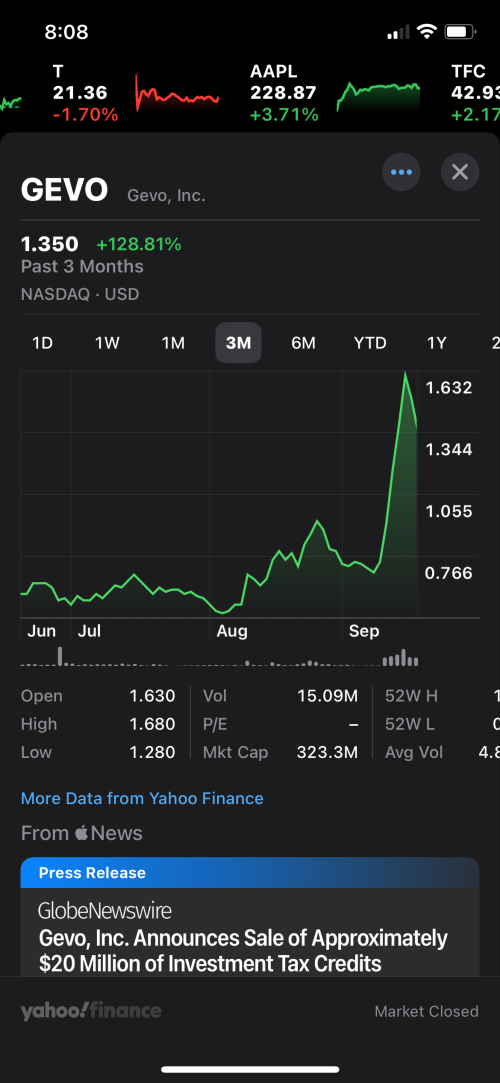The height and width of the screenshot is (1083, 500).
Task: Tap the yahoo!finance logo
Action: 90,1011
